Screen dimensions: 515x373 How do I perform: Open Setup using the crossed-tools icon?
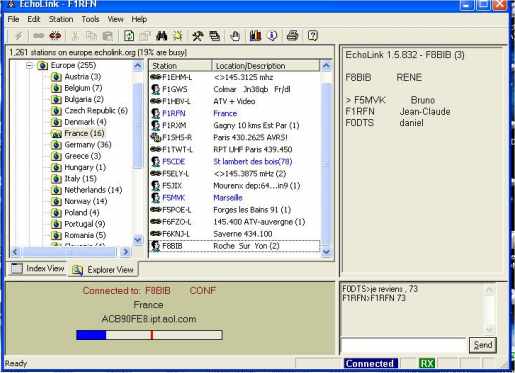(x=198, y=36)
